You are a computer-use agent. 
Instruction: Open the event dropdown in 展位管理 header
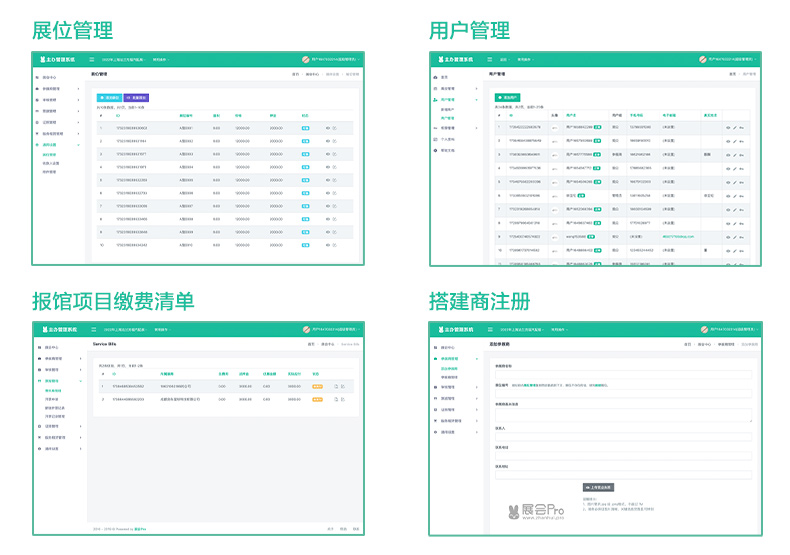(124, 59)
